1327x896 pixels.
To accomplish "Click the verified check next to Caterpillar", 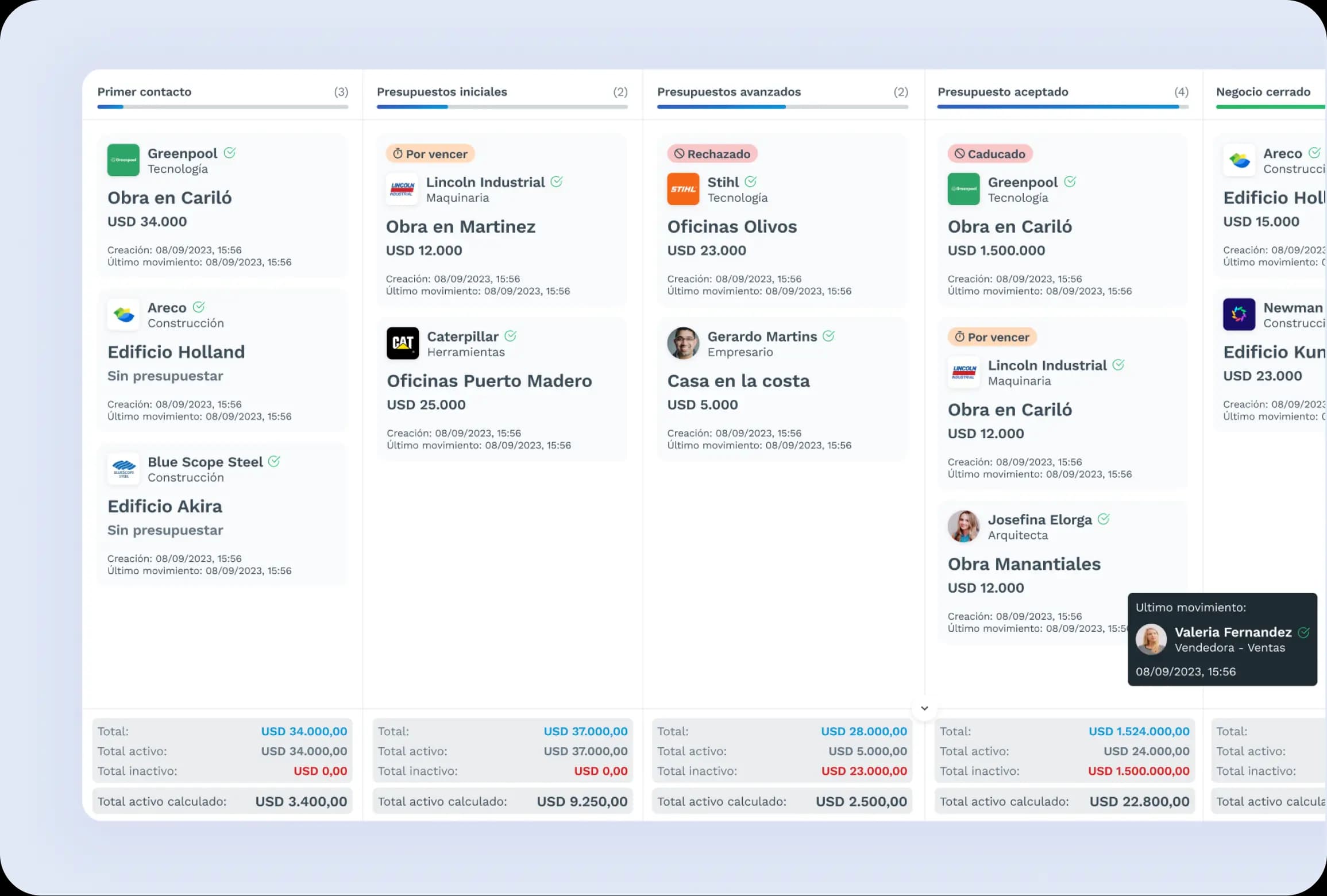I will tap(510, 336).
